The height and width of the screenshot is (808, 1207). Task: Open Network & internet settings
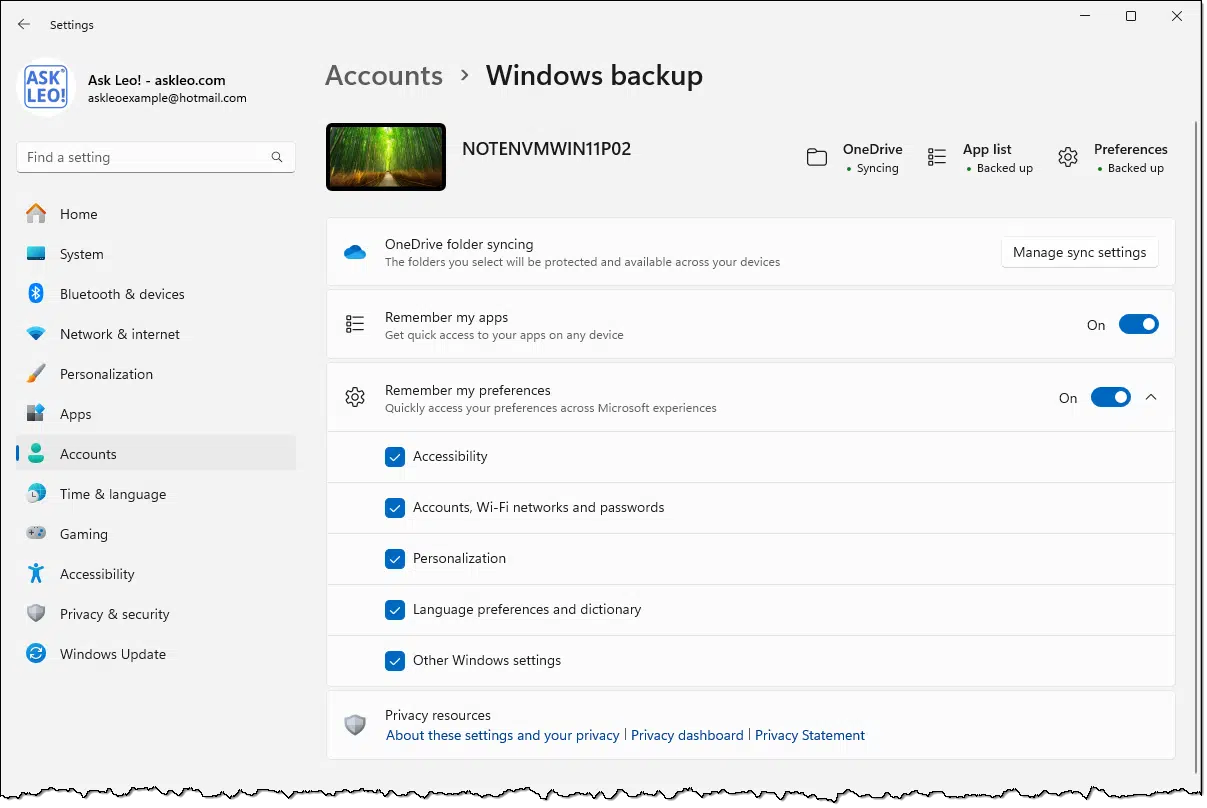(156, 334)
